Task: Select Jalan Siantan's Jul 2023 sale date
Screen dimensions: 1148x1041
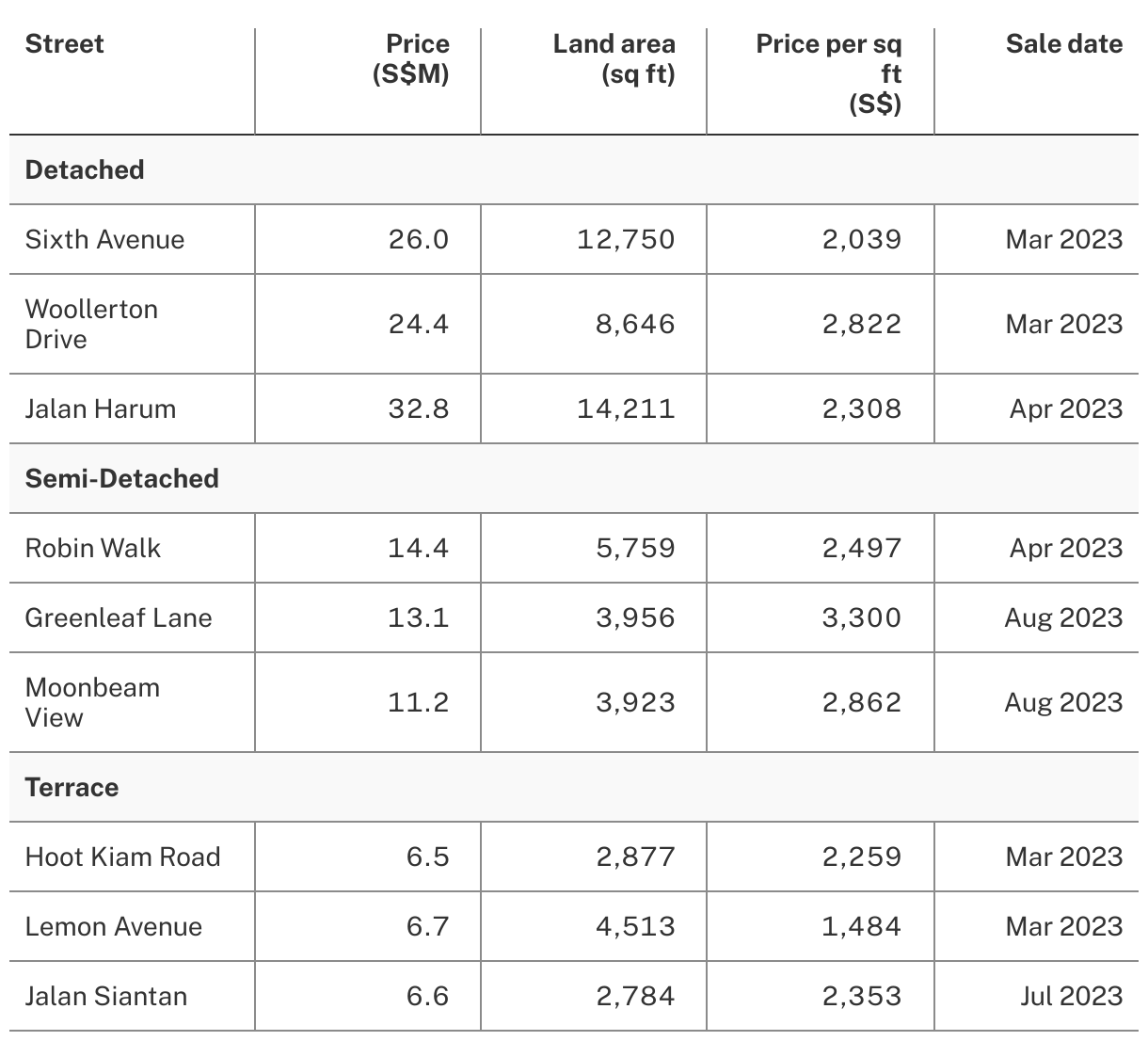Action: (1071, 997)
